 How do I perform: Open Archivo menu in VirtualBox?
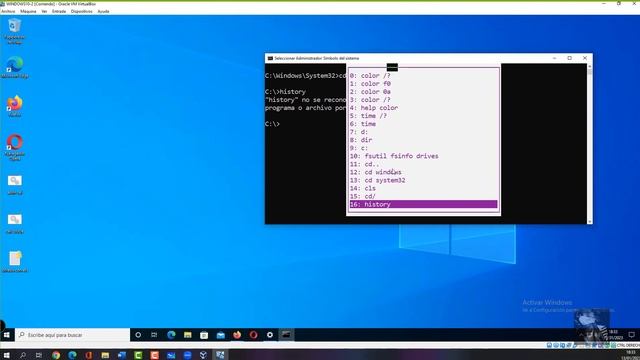(8, 11)
